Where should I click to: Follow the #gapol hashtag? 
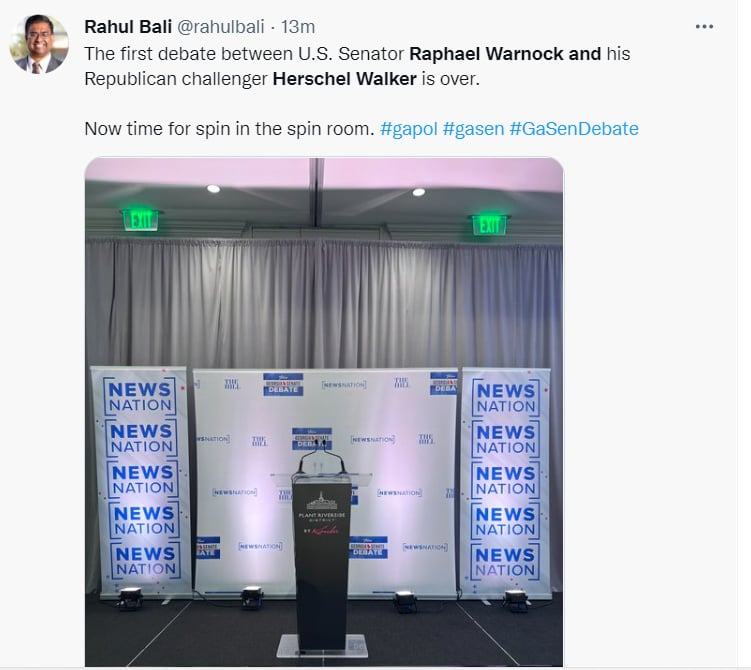point(409,129)
